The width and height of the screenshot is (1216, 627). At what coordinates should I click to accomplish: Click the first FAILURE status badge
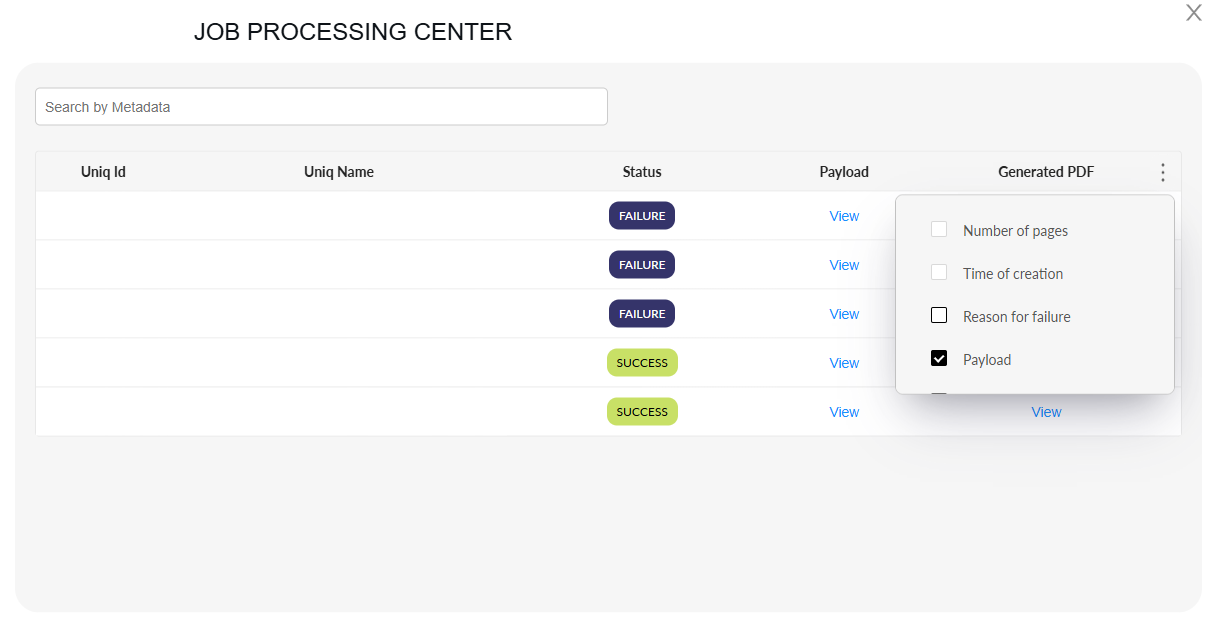pyautogui.click(x=642, y=216)
